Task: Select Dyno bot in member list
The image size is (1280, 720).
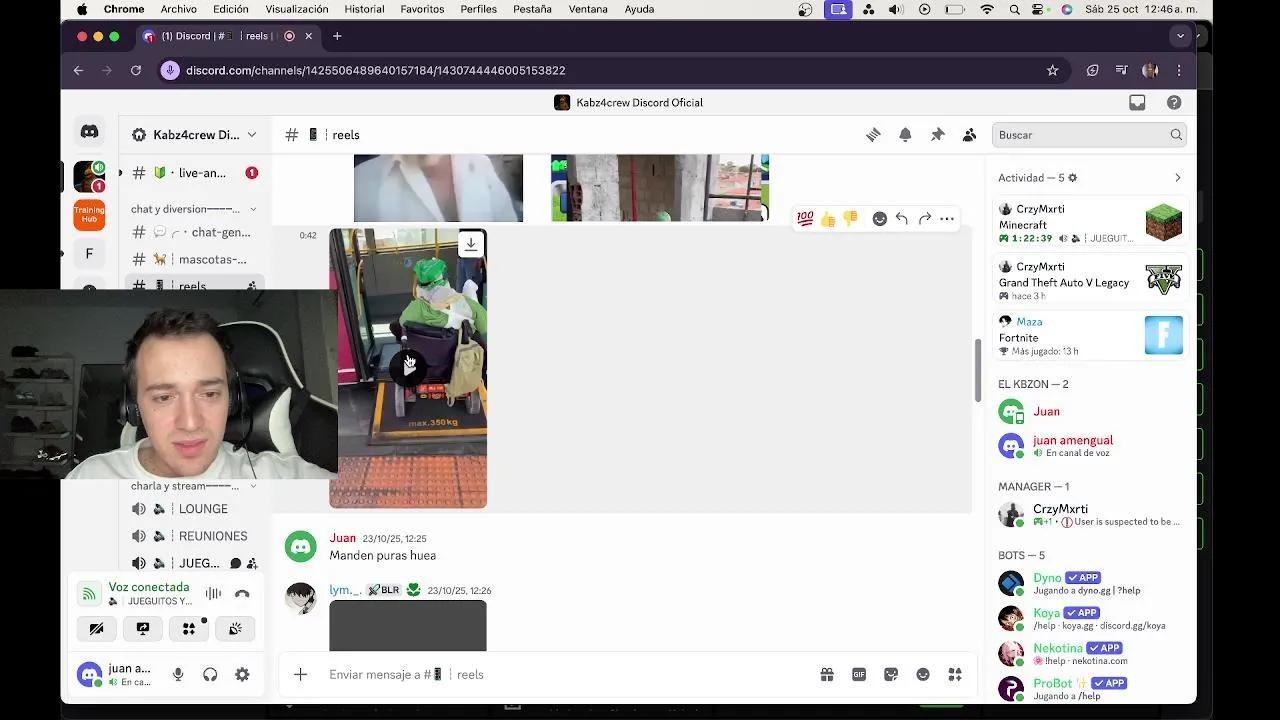Action: coord(1090,583)
